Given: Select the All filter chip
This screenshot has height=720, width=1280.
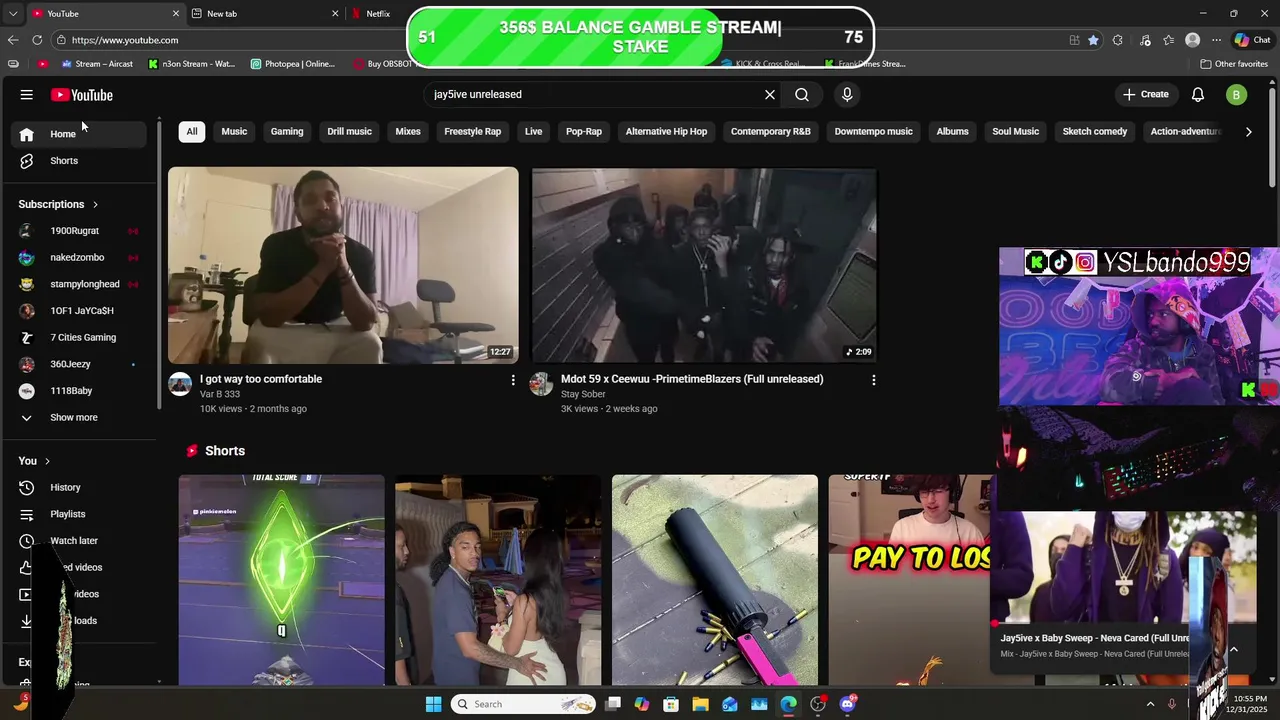Looking at the screenshot, I should pyautogui.click(x=192, y=132).
